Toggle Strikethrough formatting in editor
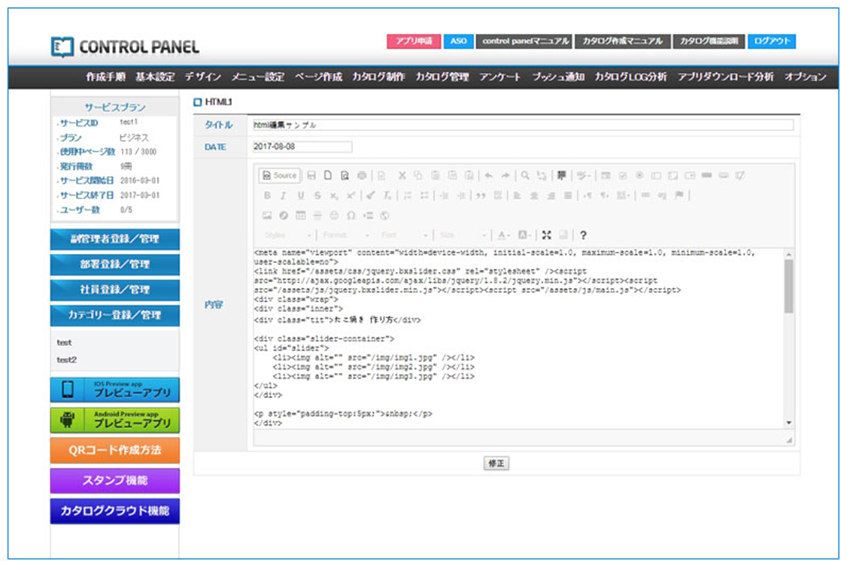Image resolution: width=850 pixels, height=570 pixels. click(318, 195)
